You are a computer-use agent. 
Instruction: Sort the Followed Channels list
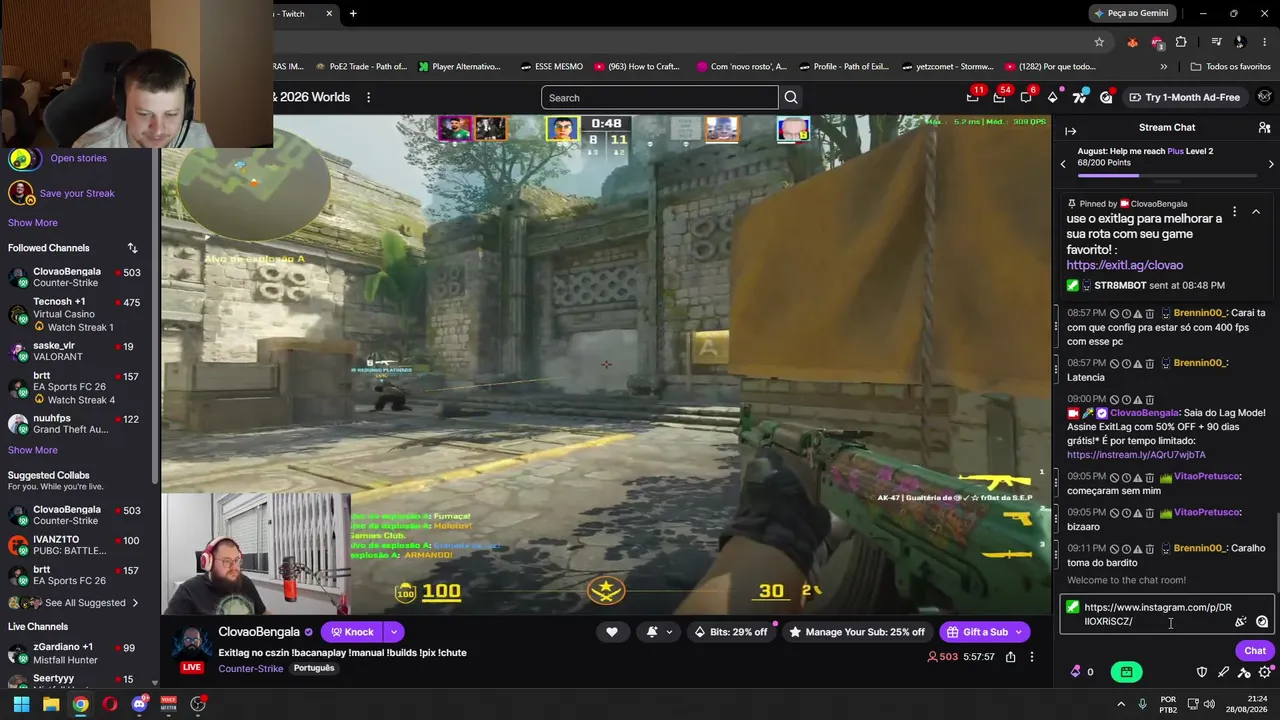[x=132, y=248]
